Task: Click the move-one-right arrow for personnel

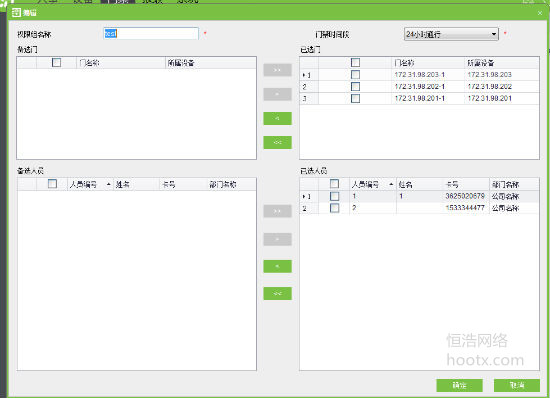Action: point(277,239)
